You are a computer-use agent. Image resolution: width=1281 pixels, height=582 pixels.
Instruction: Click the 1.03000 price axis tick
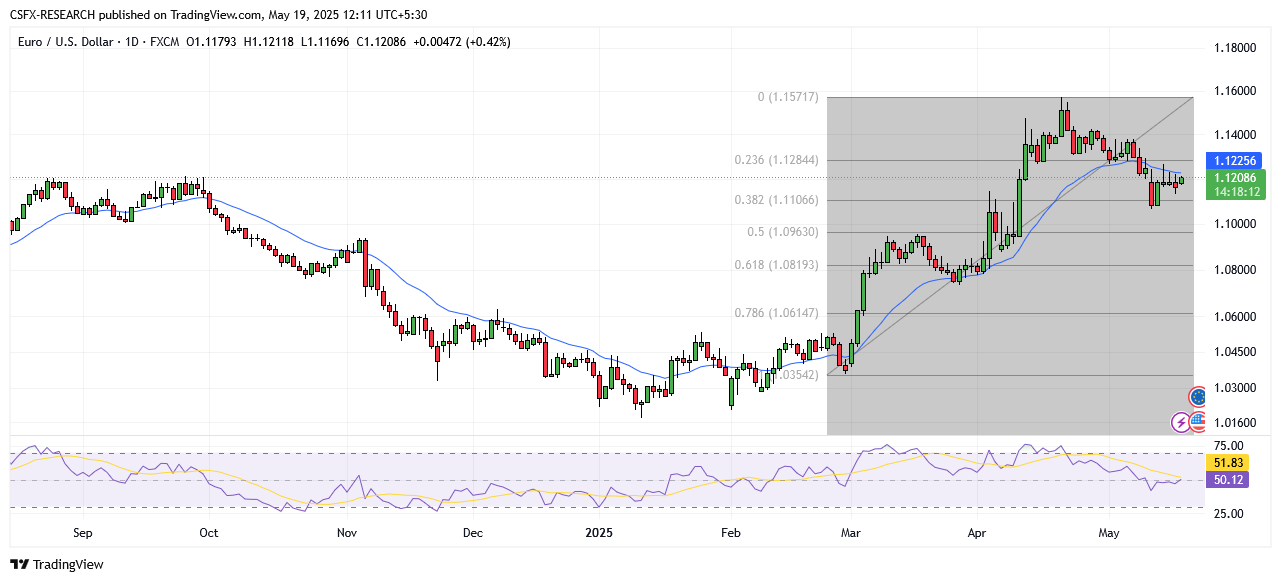point(1235,388)
